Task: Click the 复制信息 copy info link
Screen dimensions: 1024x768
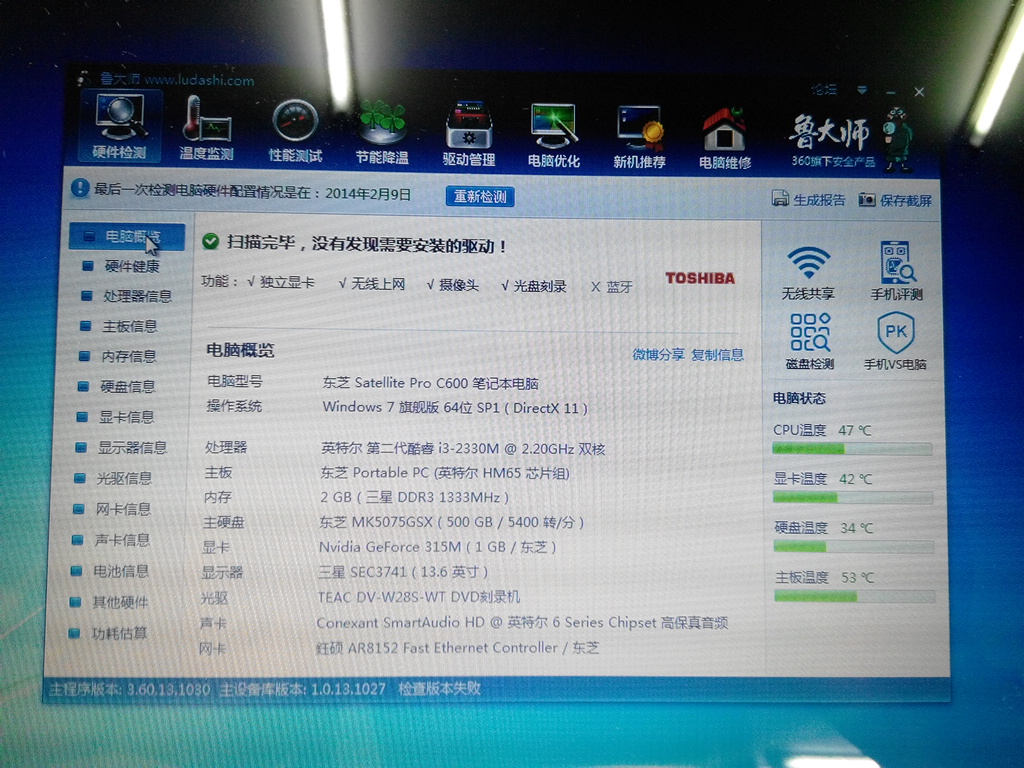Action: [x=718, y=354]
